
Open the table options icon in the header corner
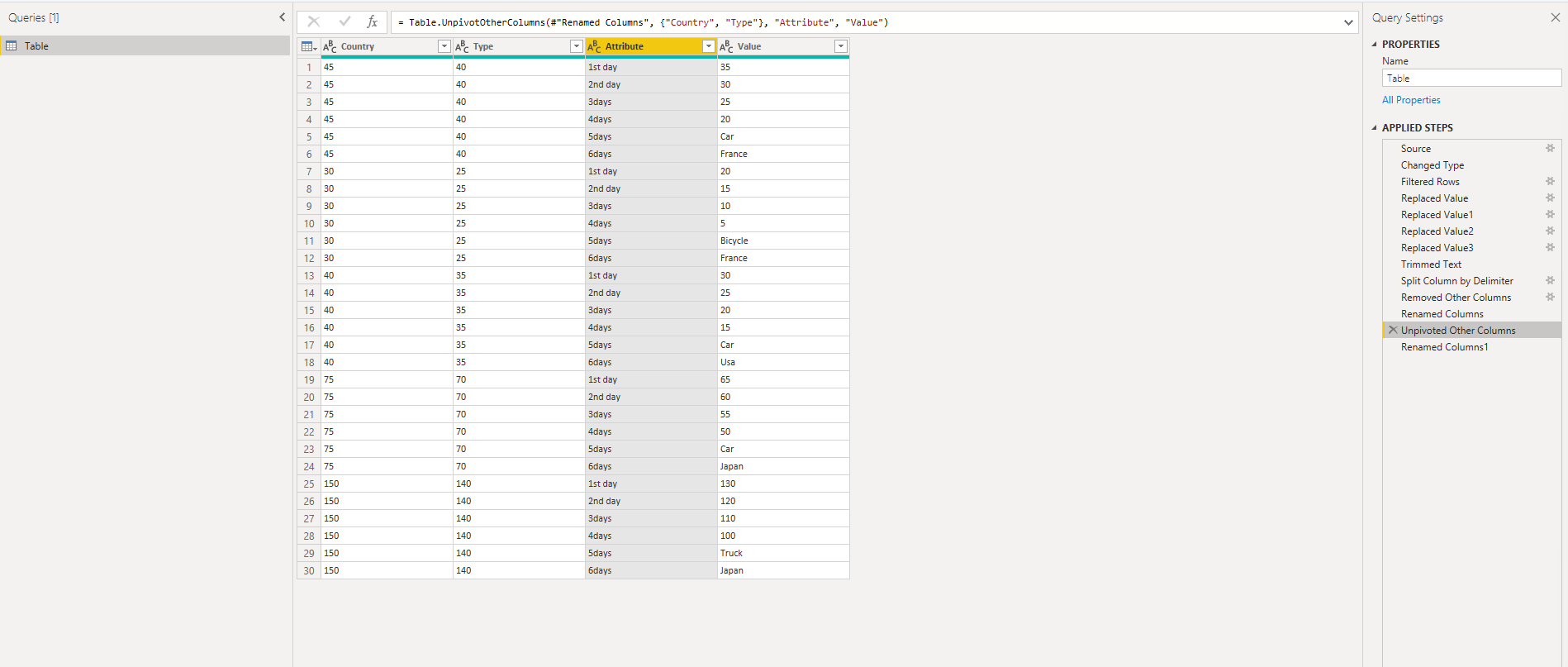[309, 47]
